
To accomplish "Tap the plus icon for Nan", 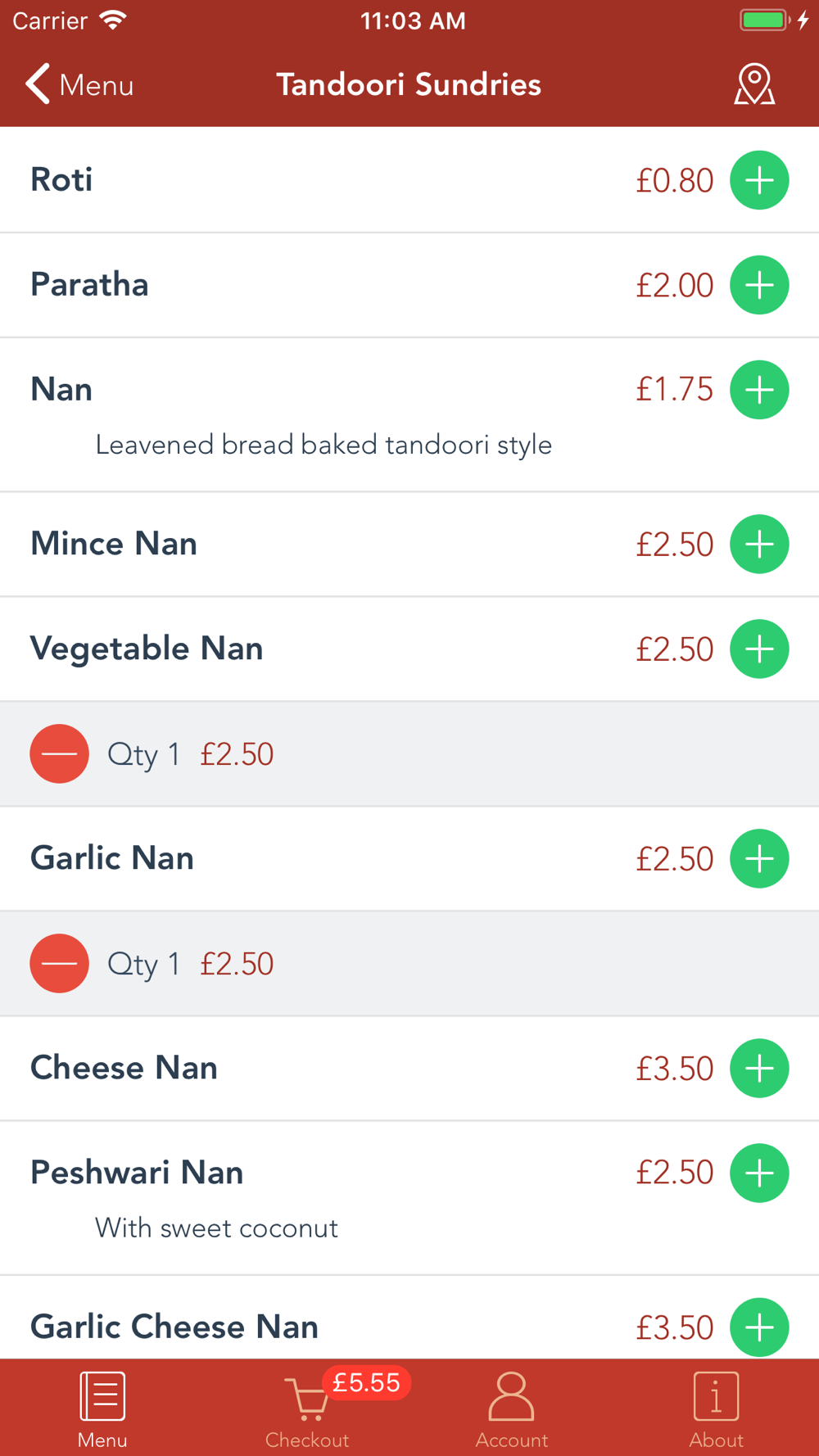I will tap(759, 390).
